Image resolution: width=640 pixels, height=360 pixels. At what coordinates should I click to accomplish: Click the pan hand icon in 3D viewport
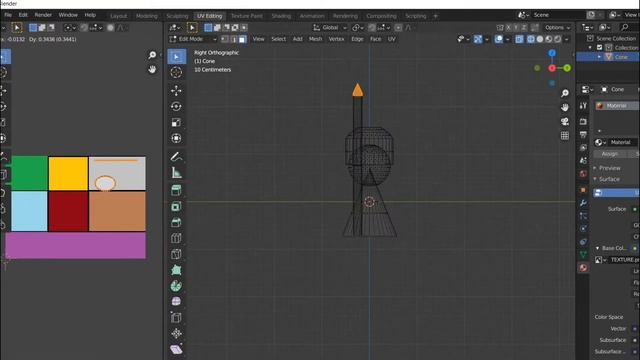(565, 107)
